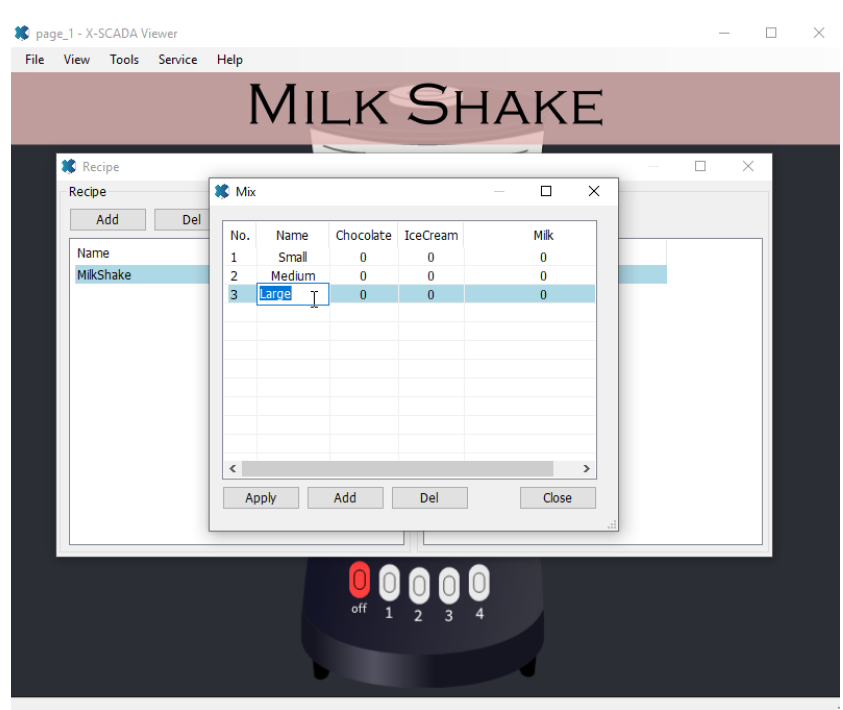Image resolution: width=843 pixels, height=710 pixels.
Task: Maximize the X-SCADA Viewer main window
Action: [x=771, y=33]
